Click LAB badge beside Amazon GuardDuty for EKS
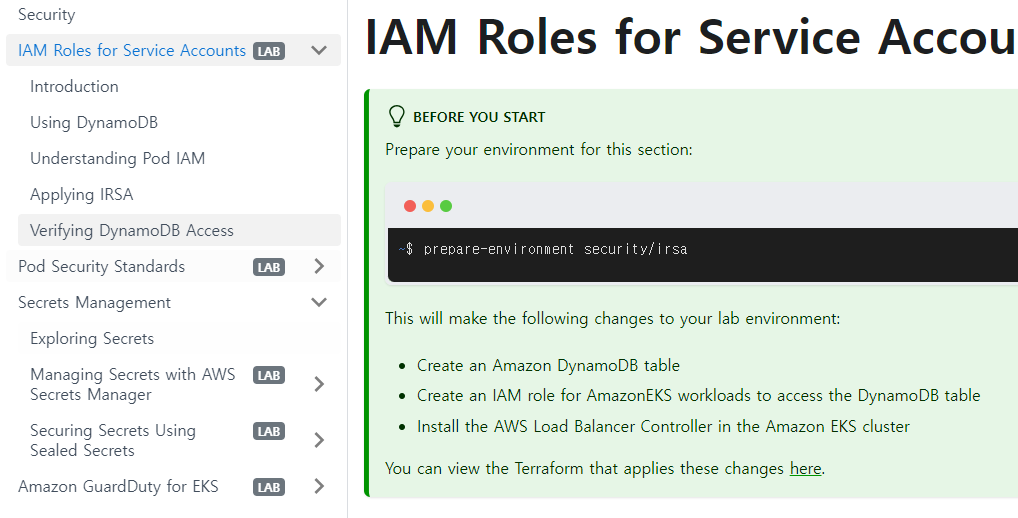 click(268, 487)
